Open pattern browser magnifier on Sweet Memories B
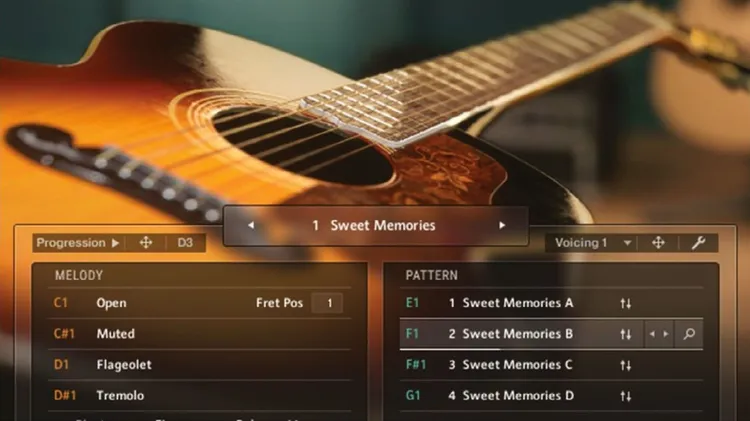Image resolution: width=750 pixels, height=421 pixels. pos(689,334)
